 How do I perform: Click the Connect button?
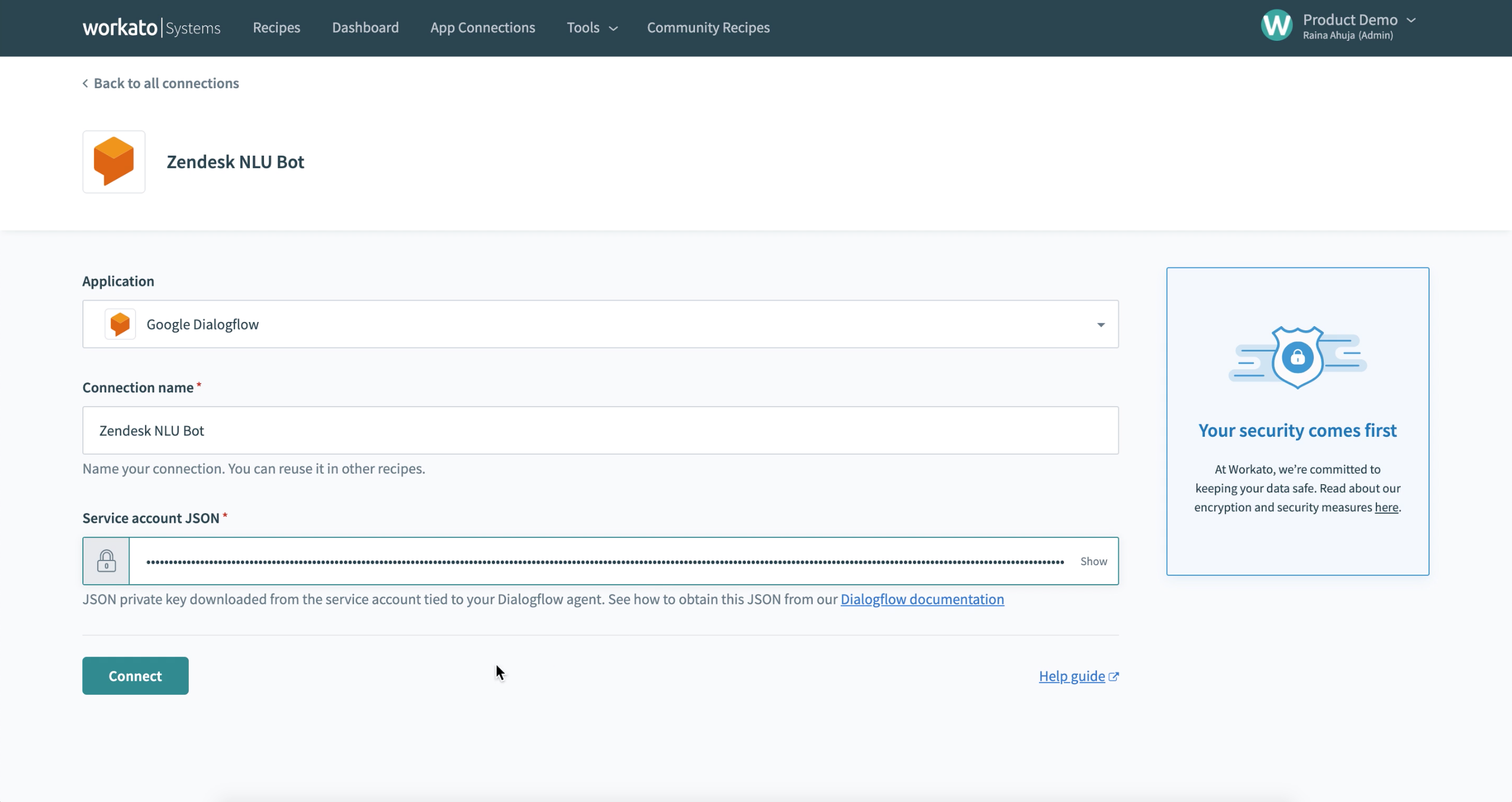tap(135, 675)
